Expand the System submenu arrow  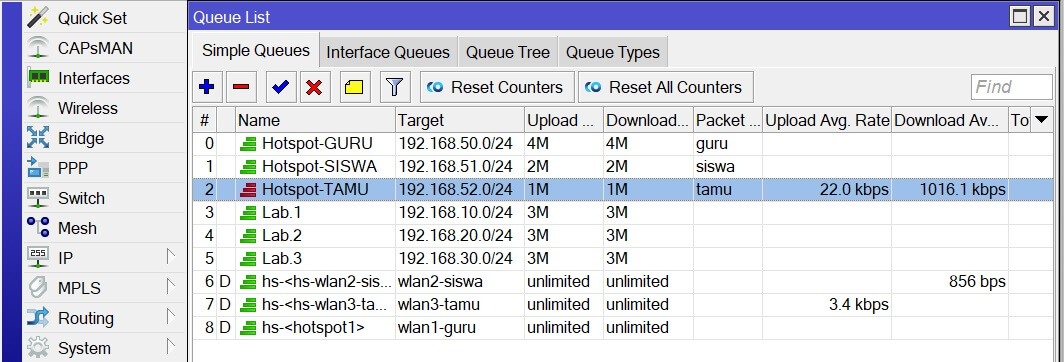pyautogui.click(x=170, y=346)
